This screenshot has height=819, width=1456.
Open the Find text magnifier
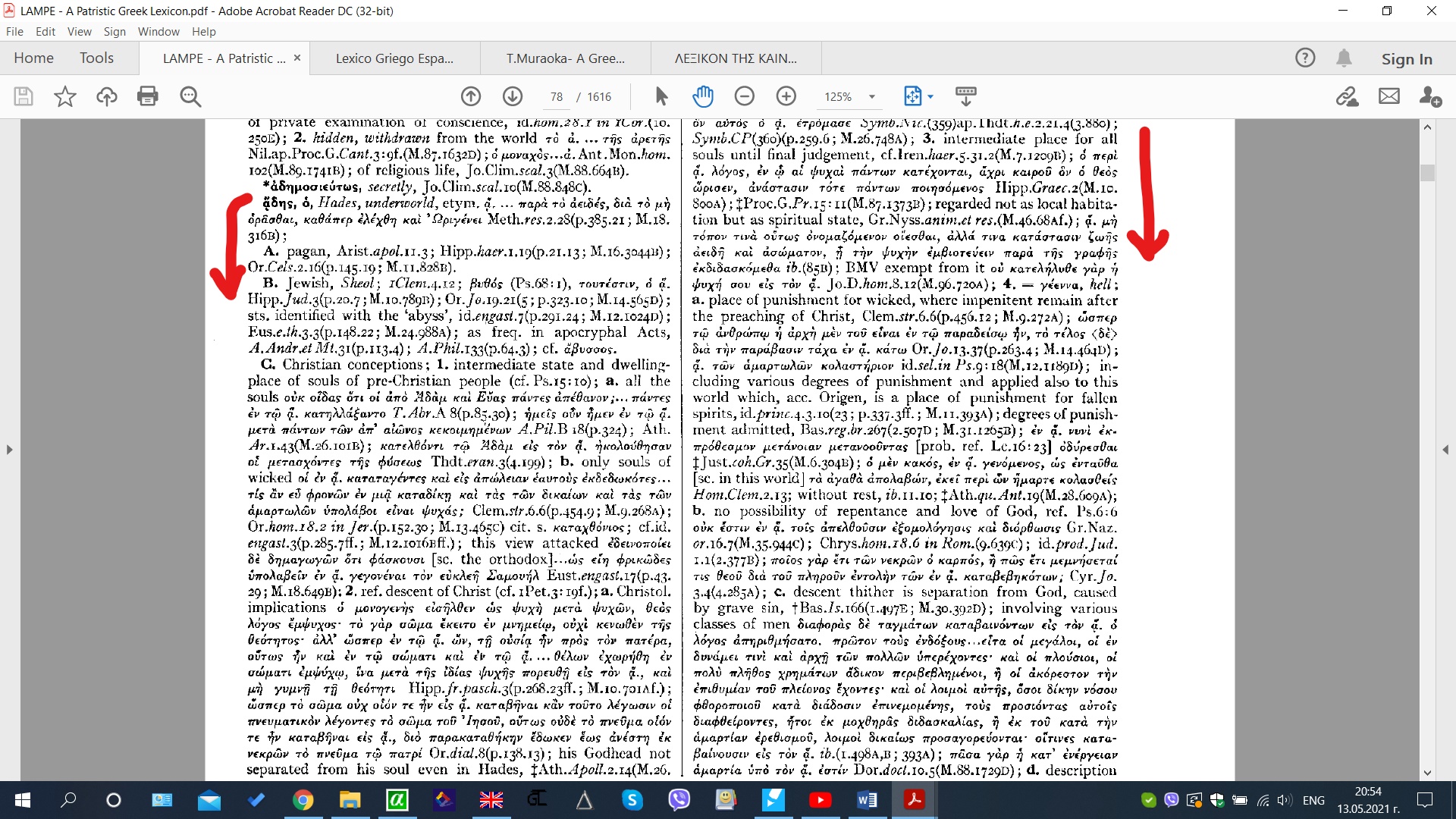pyautogui.click(x=190, y=96)
